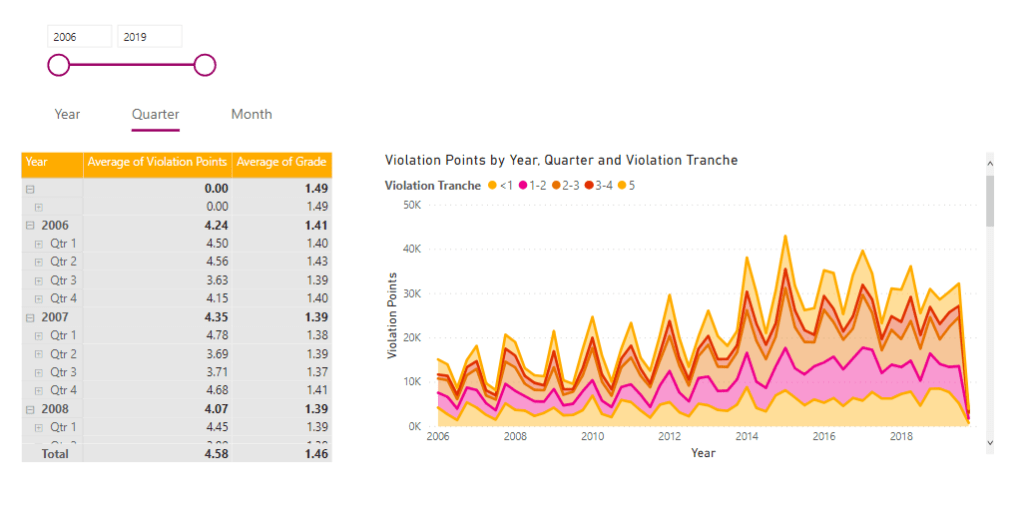This screenshot has height=530, width=1023.
Task: Expand Qtr 4 under 2007
Action: pos(39,390)
